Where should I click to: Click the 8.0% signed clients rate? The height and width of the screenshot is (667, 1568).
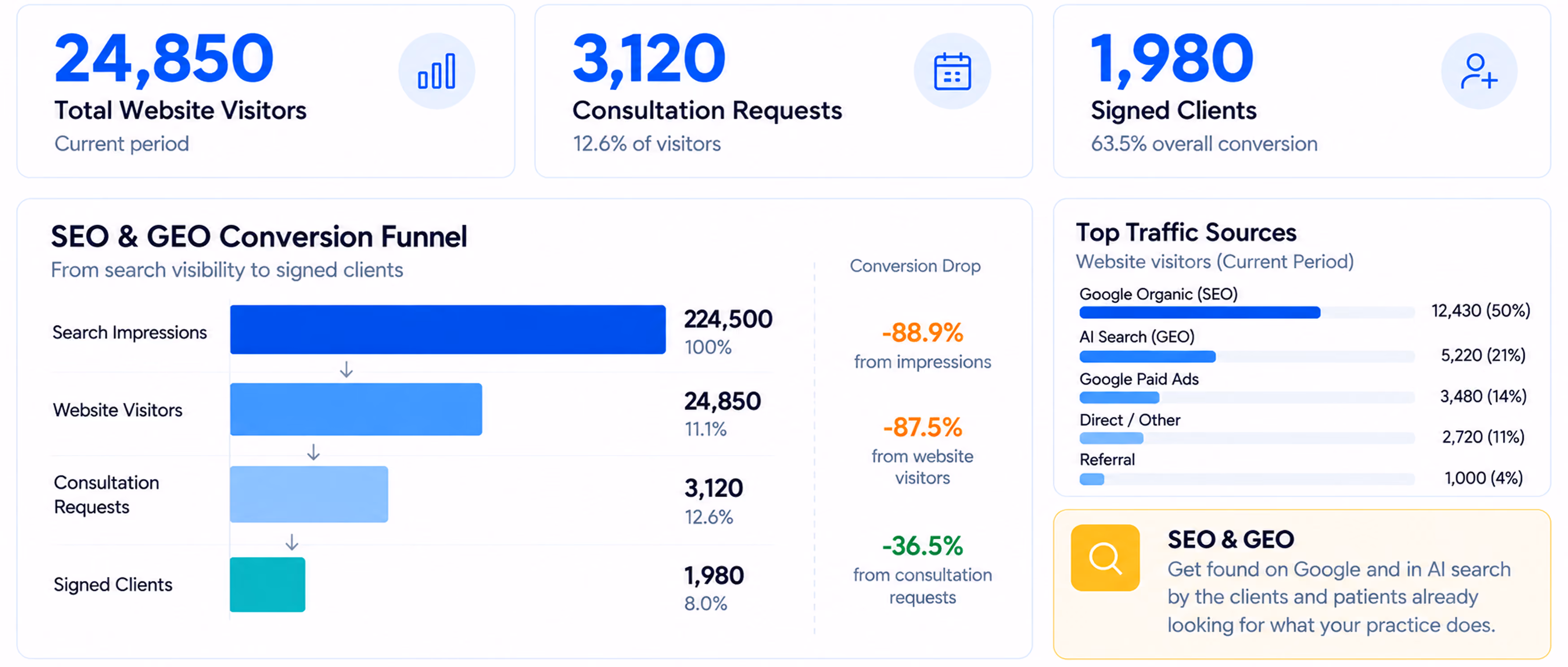pos(706,603)
